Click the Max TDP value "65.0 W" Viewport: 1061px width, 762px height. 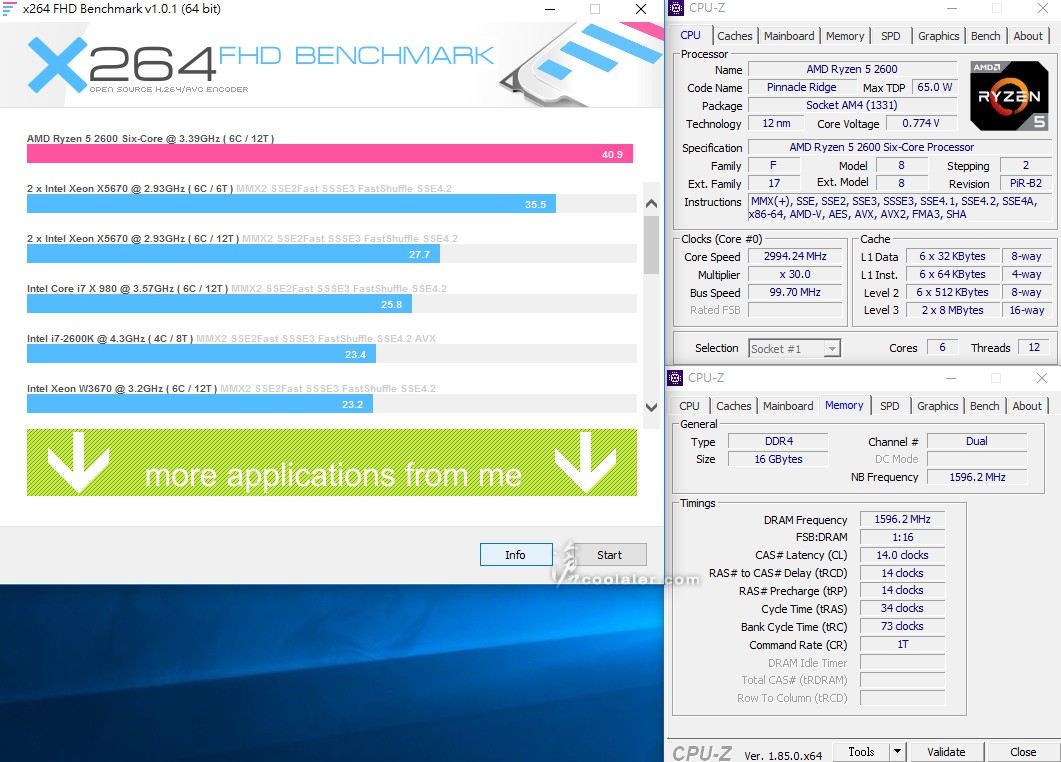(x=934, y=87)
